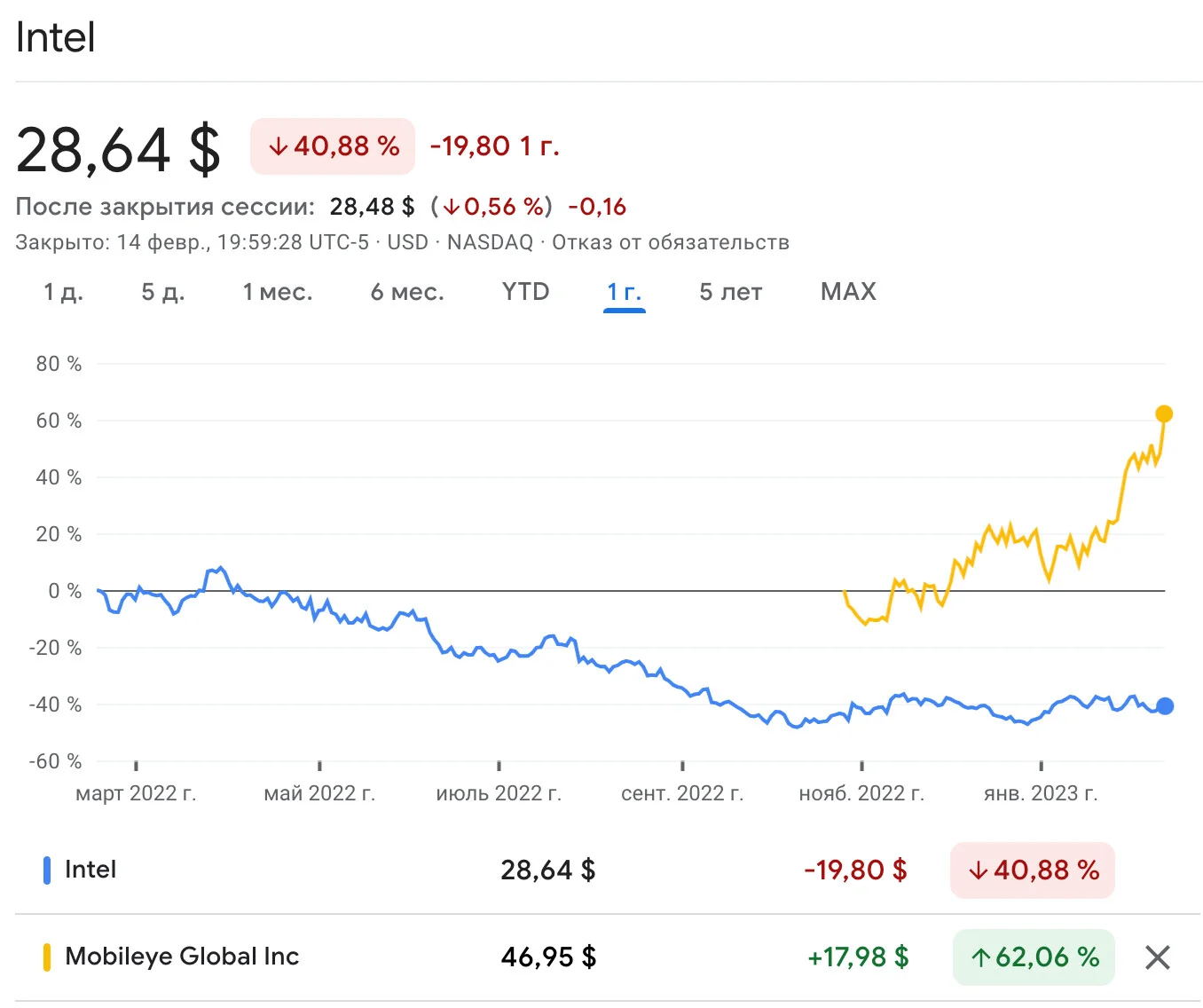Click the нояб. 2022 г. axis label
The height and width of the screenshot is (1008, 1203).
[x=861, y=793]
